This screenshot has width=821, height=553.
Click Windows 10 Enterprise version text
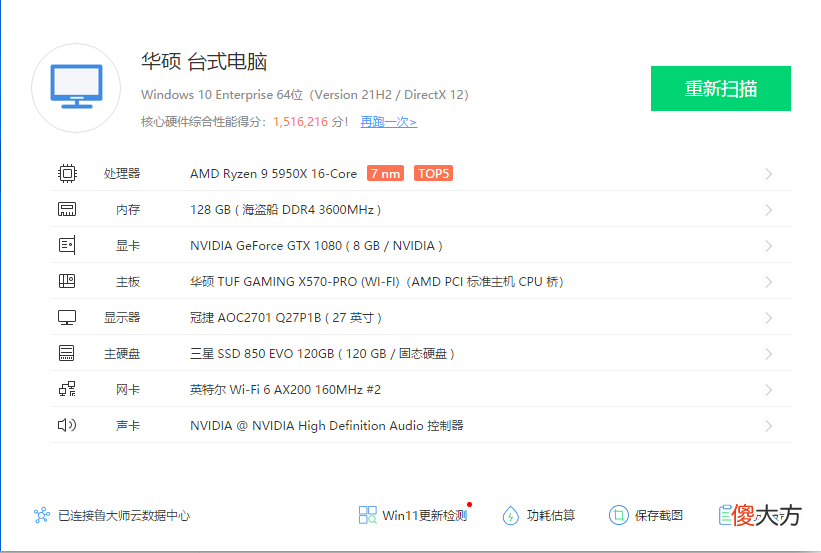(305, 95)
